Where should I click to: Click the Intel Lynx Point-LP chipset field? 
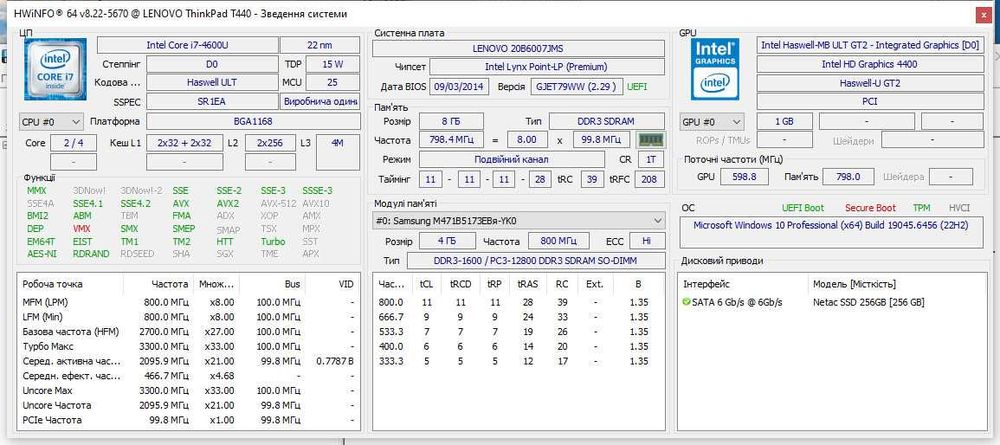(x=547, y=67)
